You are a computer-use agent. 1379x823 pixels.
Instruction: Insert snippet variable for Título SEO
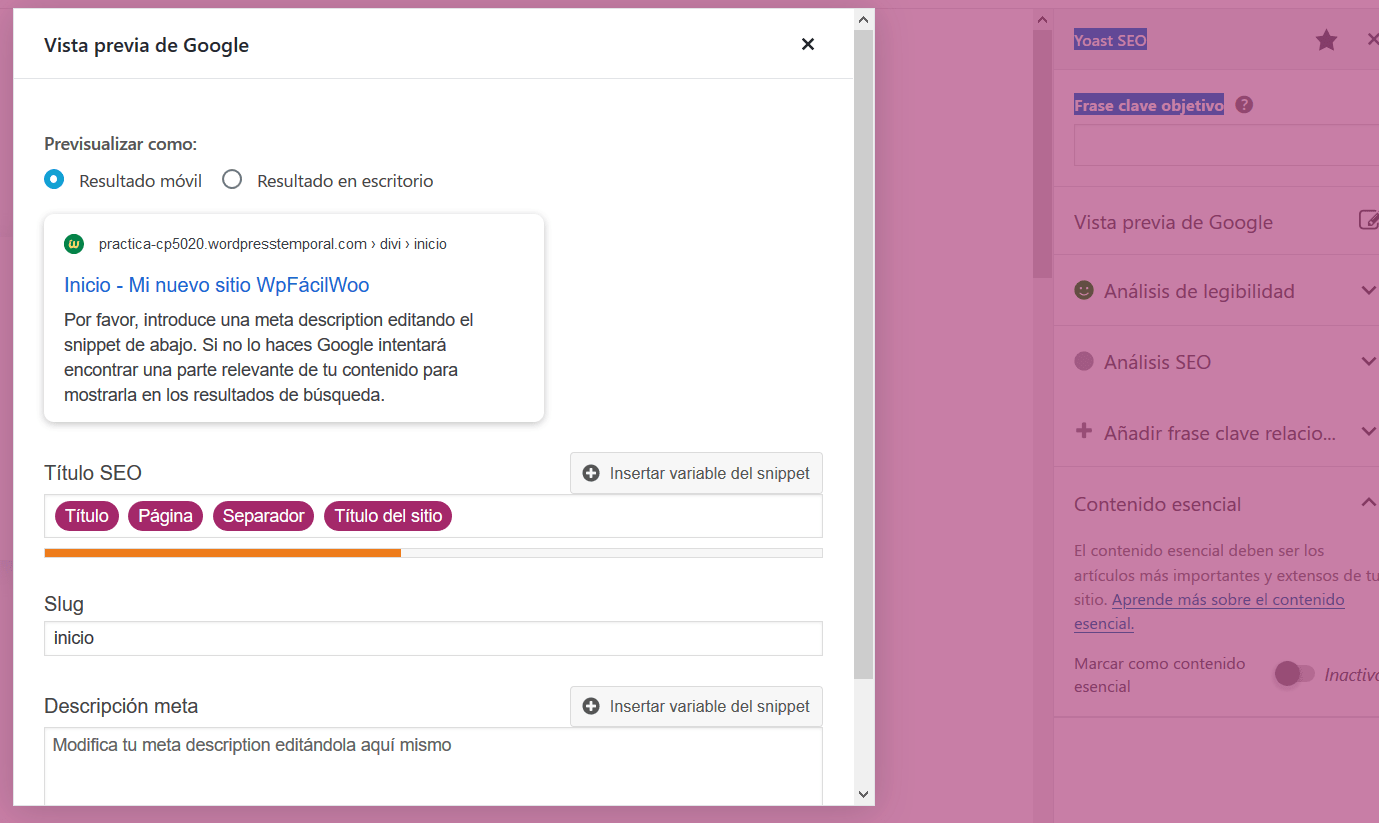click(696, 473)
